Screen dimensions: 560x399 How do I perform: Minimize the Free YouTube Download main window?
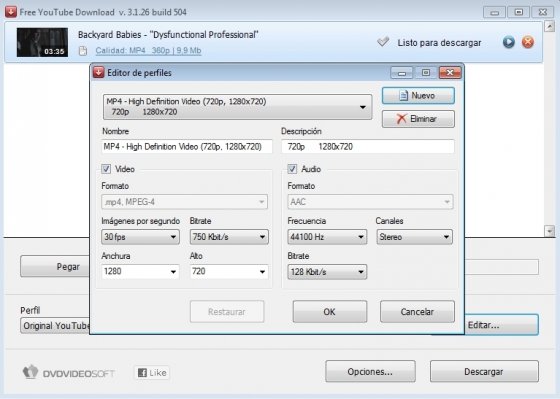(494, 12)
